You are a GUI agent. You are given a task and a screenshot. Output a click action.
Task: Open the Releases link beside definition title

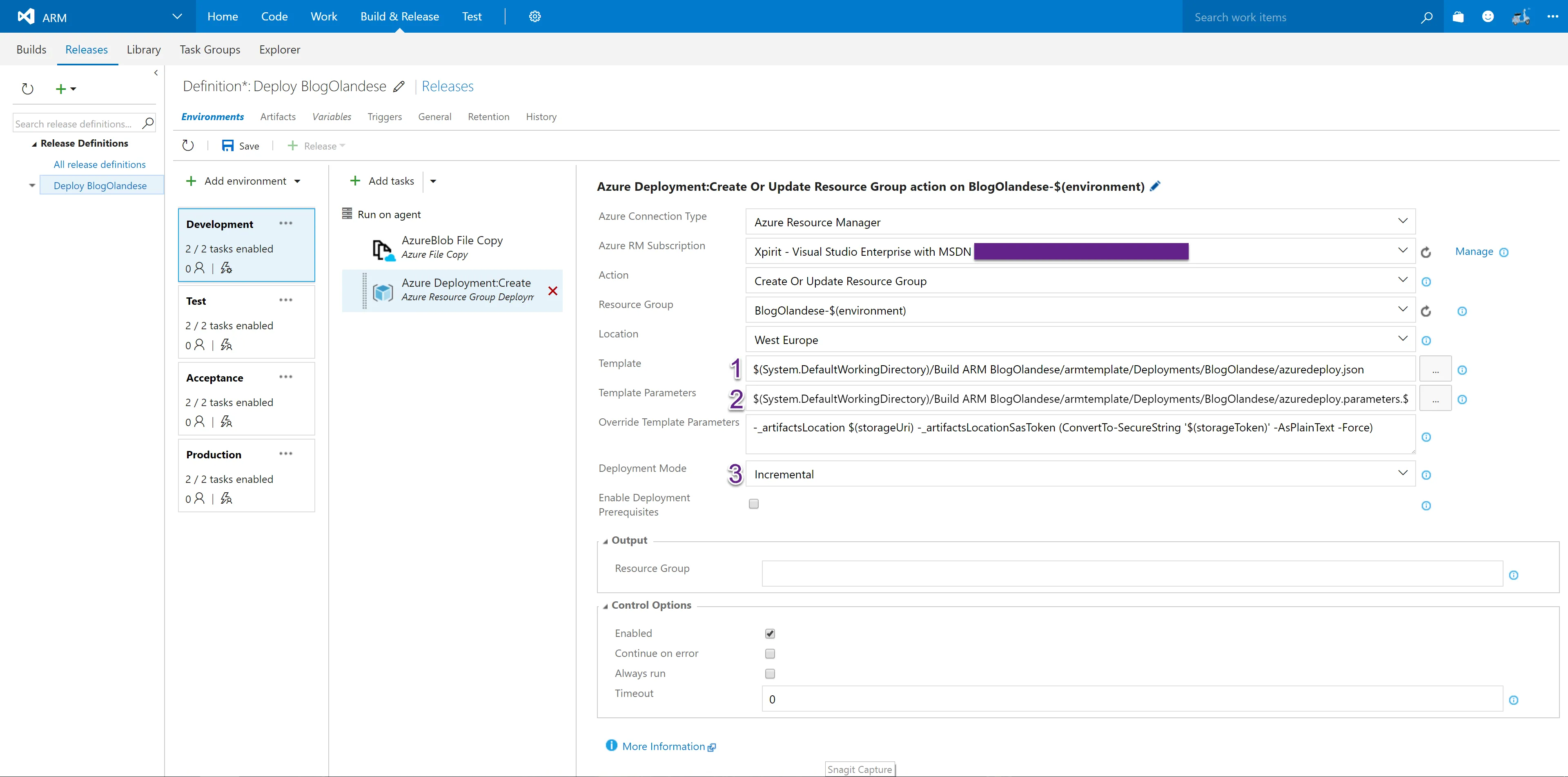pos(448,87)
